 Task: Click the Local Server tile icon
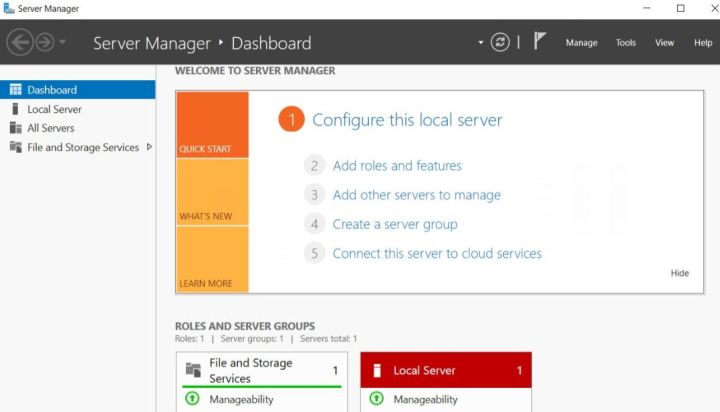pos(376,371)
